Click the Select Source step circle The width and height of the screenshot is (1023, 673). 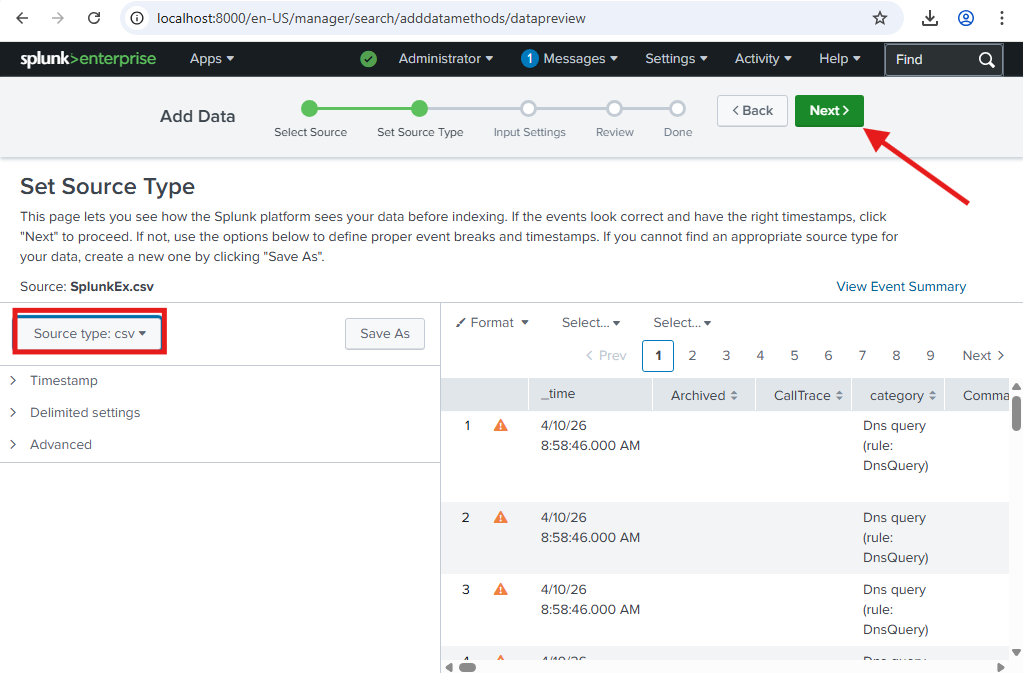[309, 108]
